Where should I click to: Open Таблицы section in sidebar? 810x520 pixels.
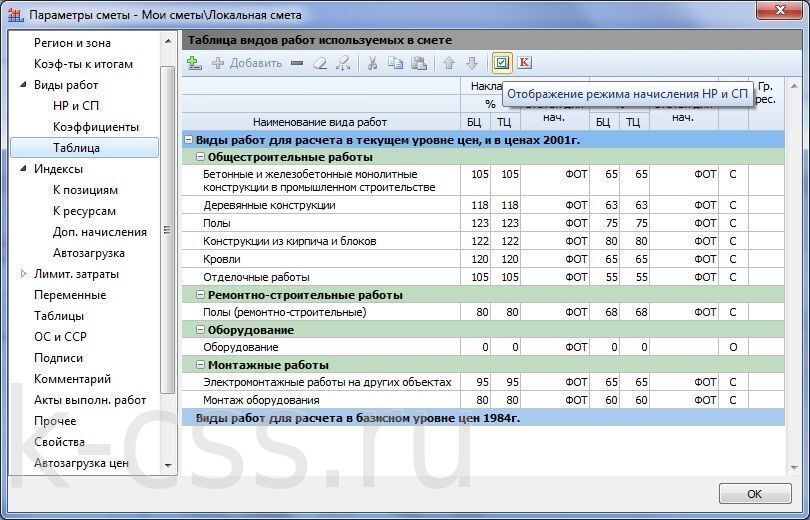coord(59,316)
